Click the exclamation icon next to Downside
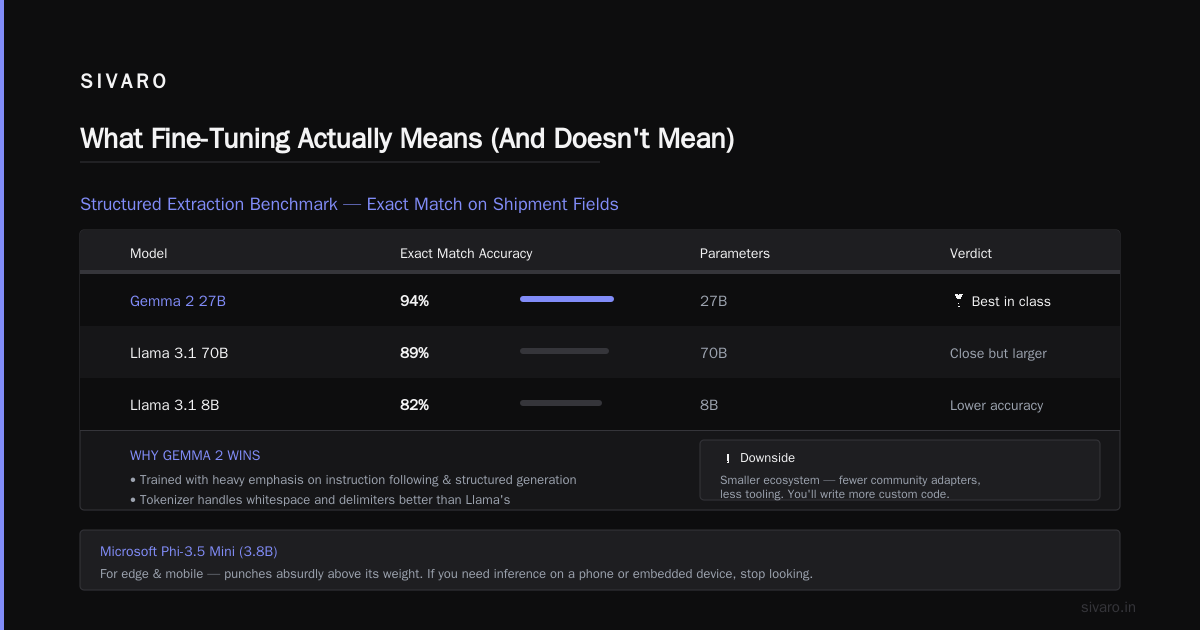 click(727, 458)
